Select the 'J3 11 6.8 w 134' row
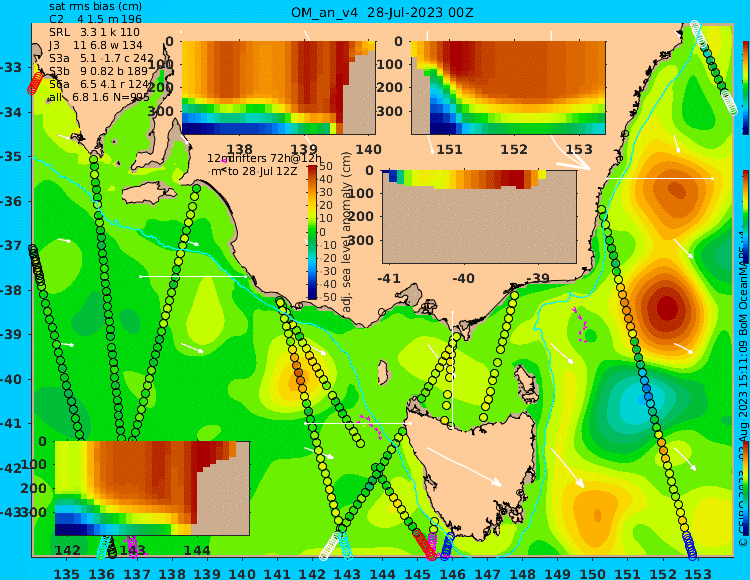 click(x=96, y=45)
